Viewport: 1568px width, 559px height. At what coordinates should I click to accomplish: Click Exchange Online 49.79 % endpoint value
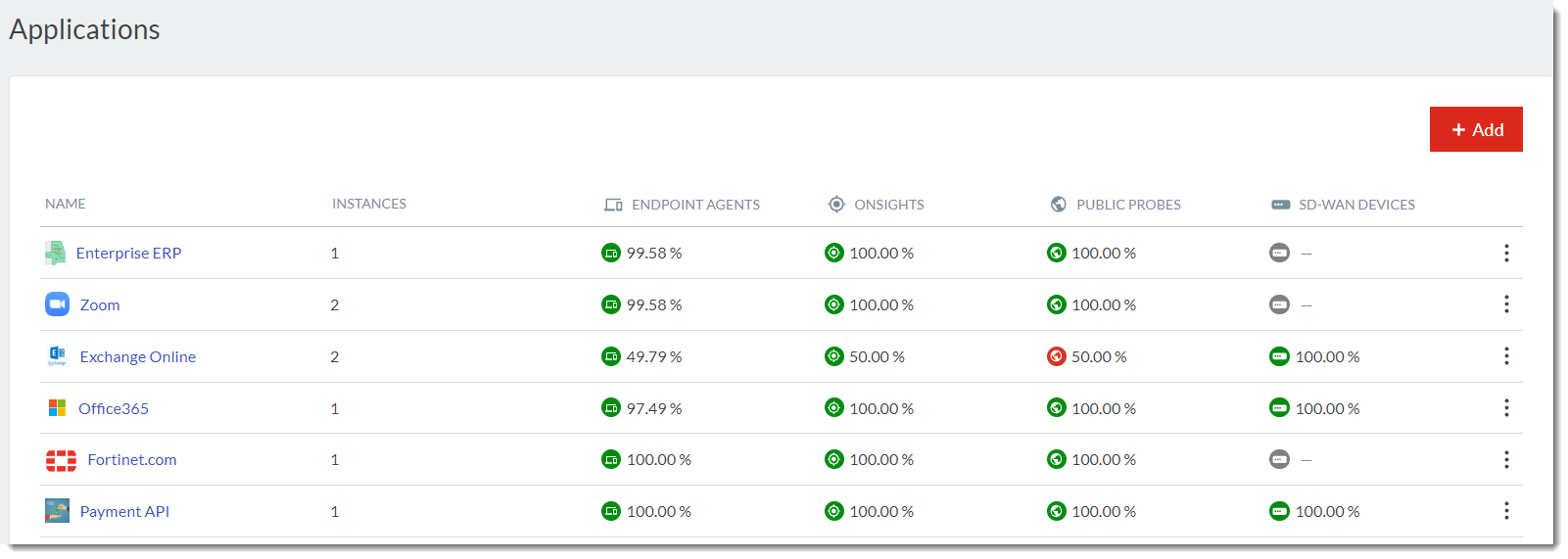click(x=654, y=356)
